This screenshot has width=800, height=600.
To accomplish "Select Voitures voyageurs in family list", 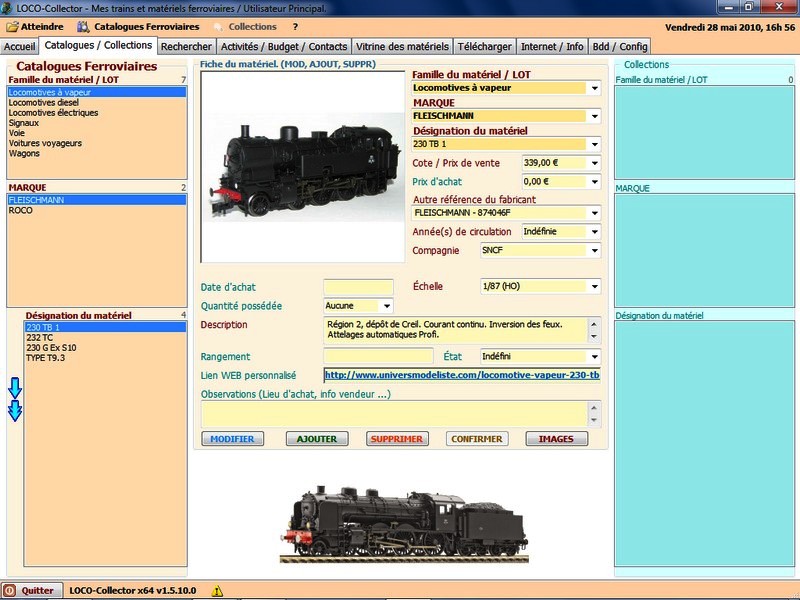I will (96, 143).
